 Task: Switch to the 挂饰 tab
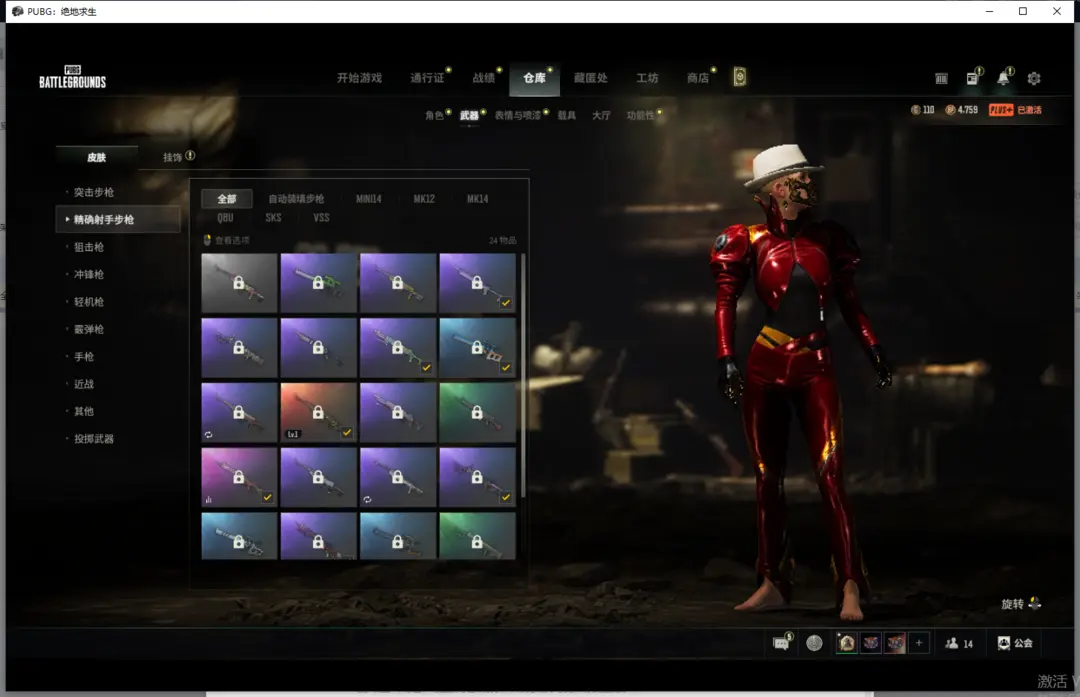[172, 157]
